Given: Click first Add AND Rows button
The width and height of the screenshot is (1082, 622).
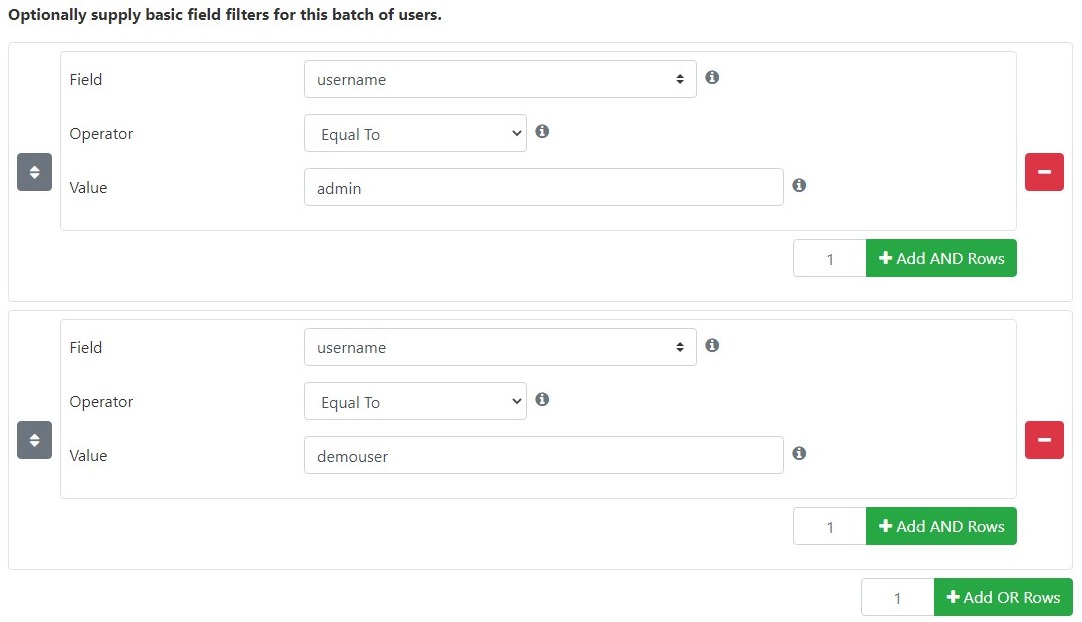Looking at the screenshot, I should click(x=941, y=258).
